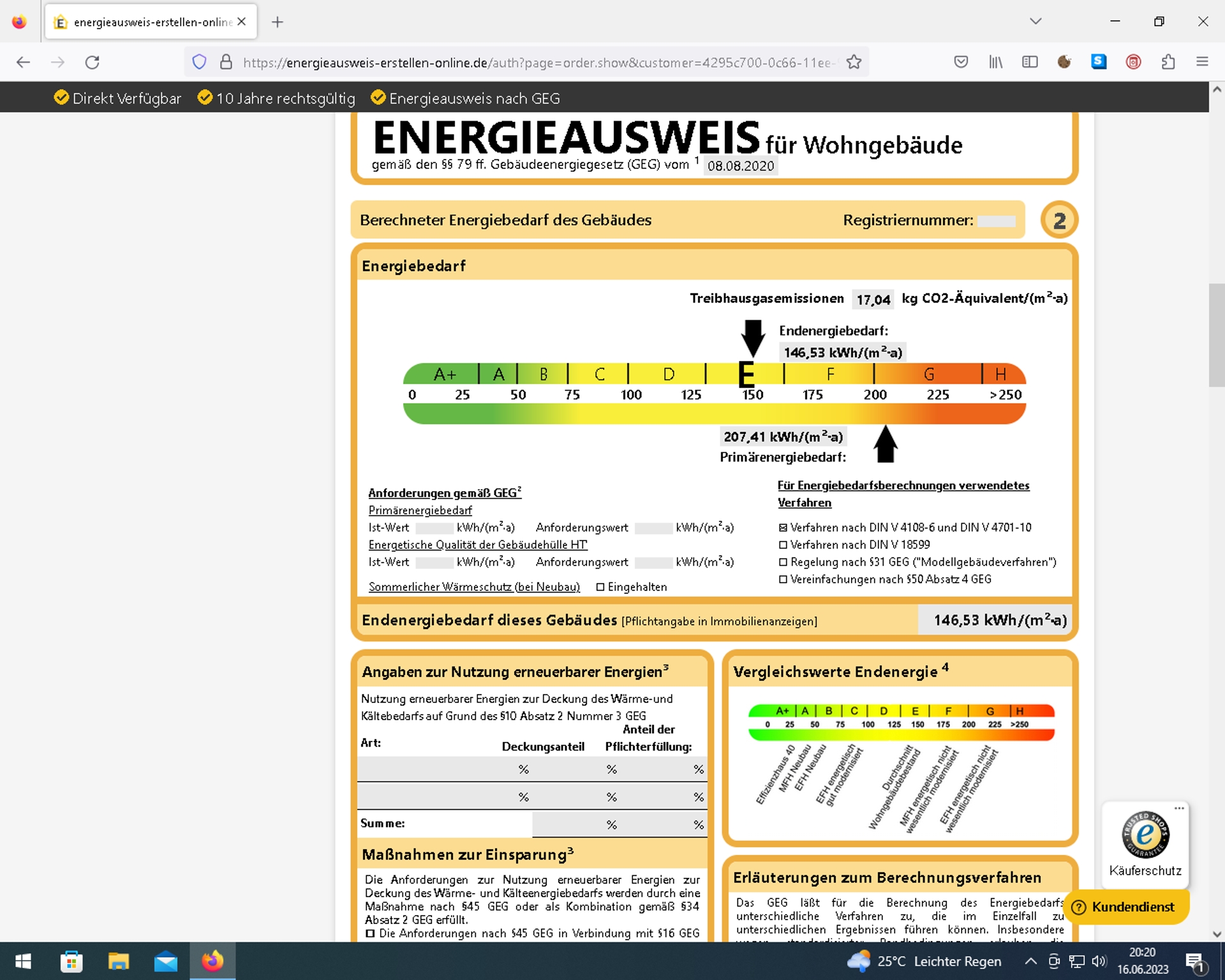Open the red circular extension icon

[x=1133, y=62]
